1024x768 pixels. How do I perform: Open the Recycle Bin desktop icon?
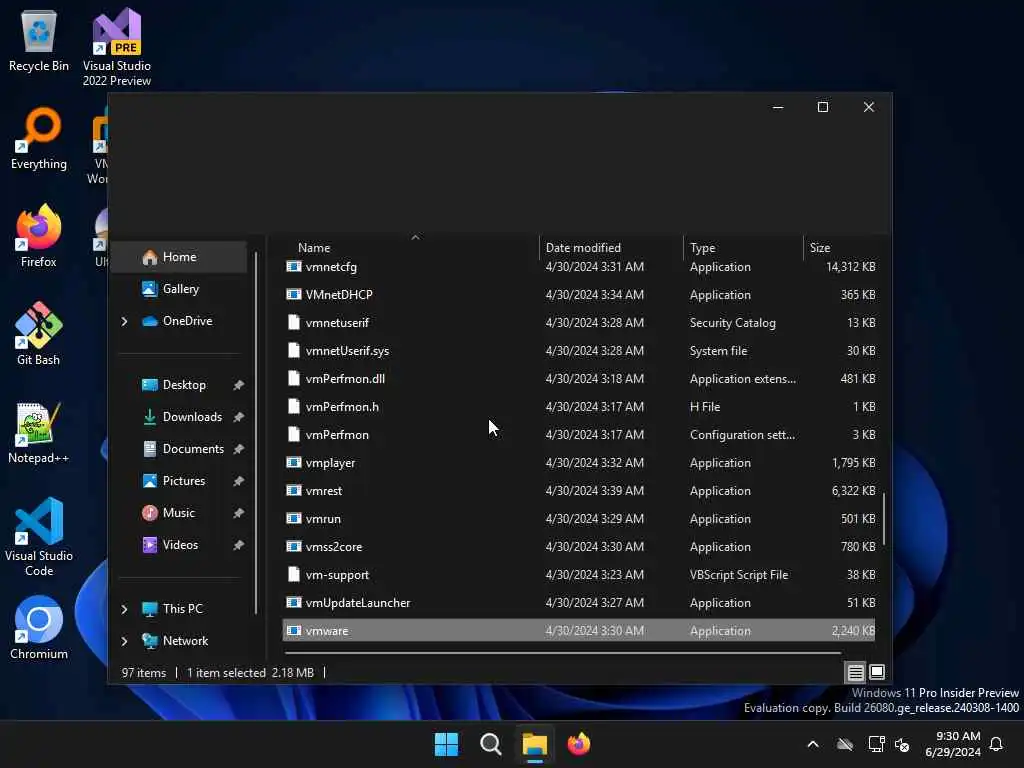pos(39,41)
